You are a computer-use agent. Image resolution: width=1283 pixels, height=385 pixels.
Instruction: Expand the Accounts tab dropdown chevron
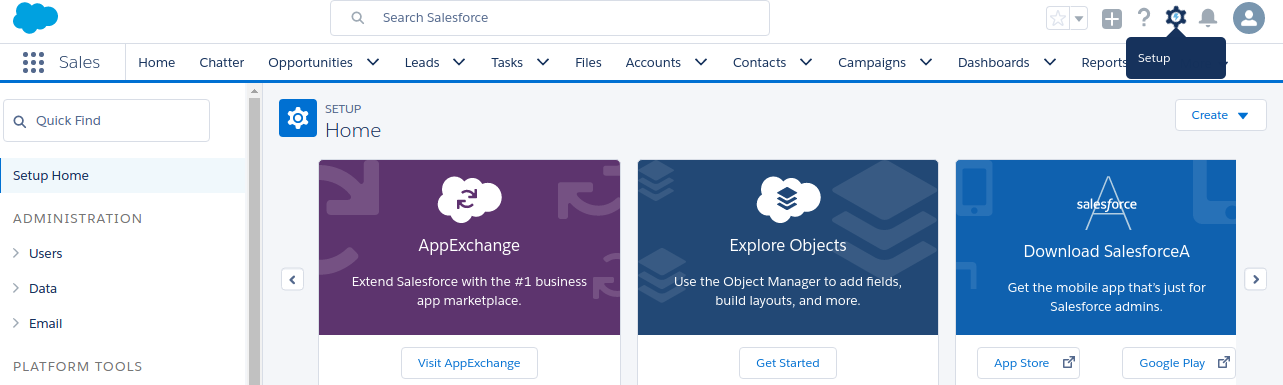[x=701, y=62]
